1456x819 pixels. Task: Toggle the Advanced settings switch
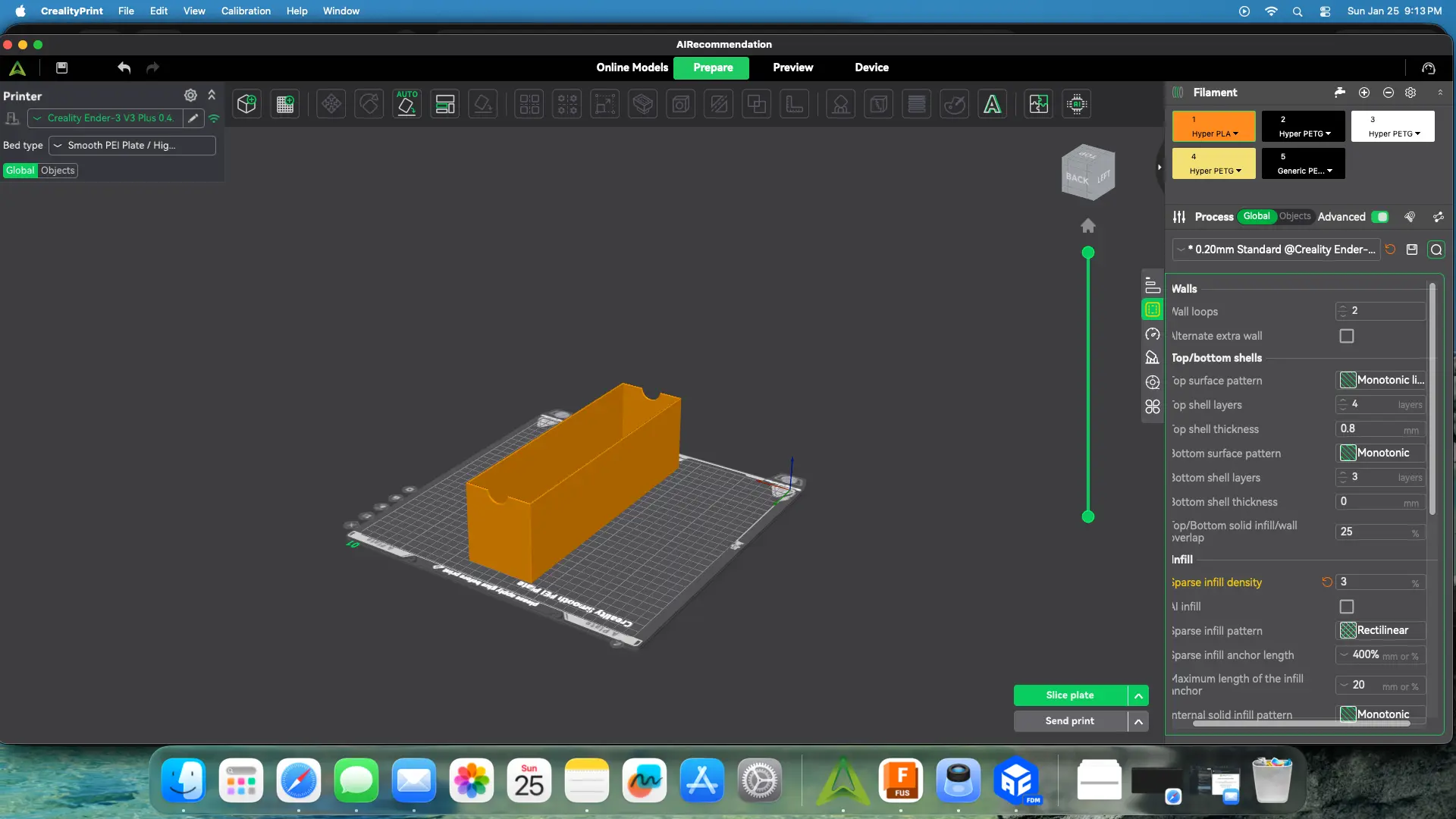pyautogui.click(x=1380, y=217)
